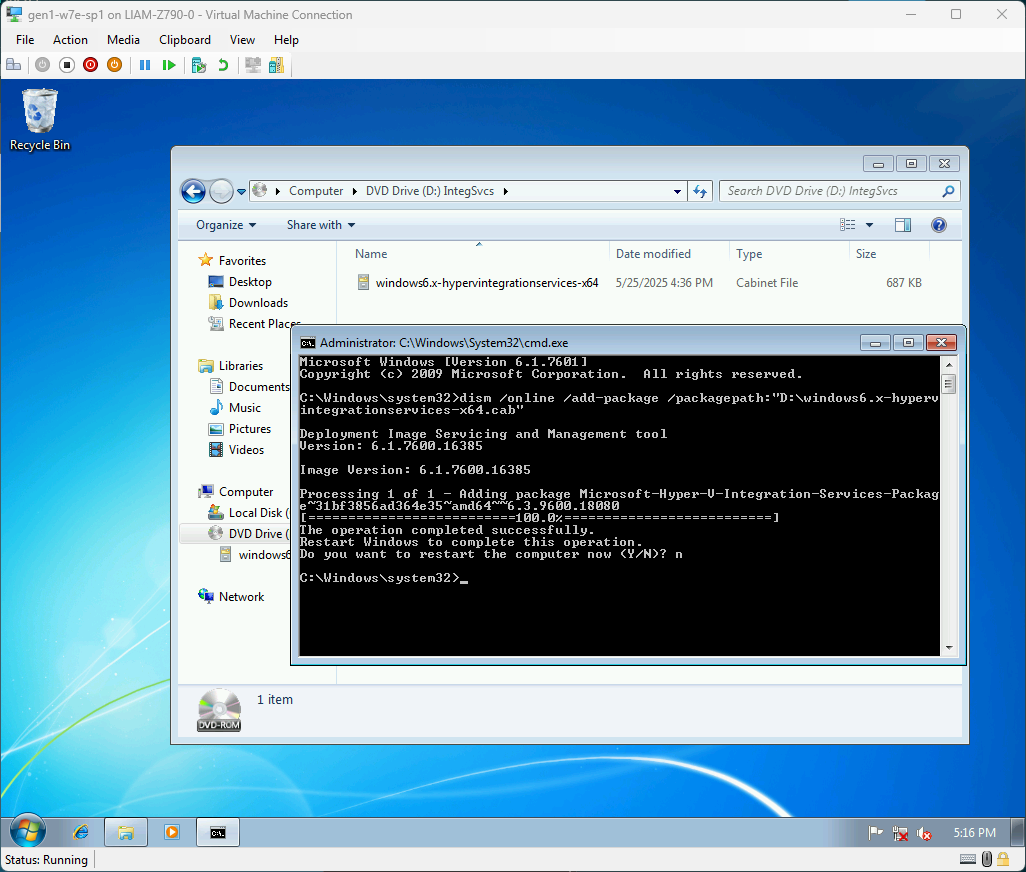This screenshot has height=872, width=1026.
Task: Select Computer in the navigation pane
Action: coord(245,492)
